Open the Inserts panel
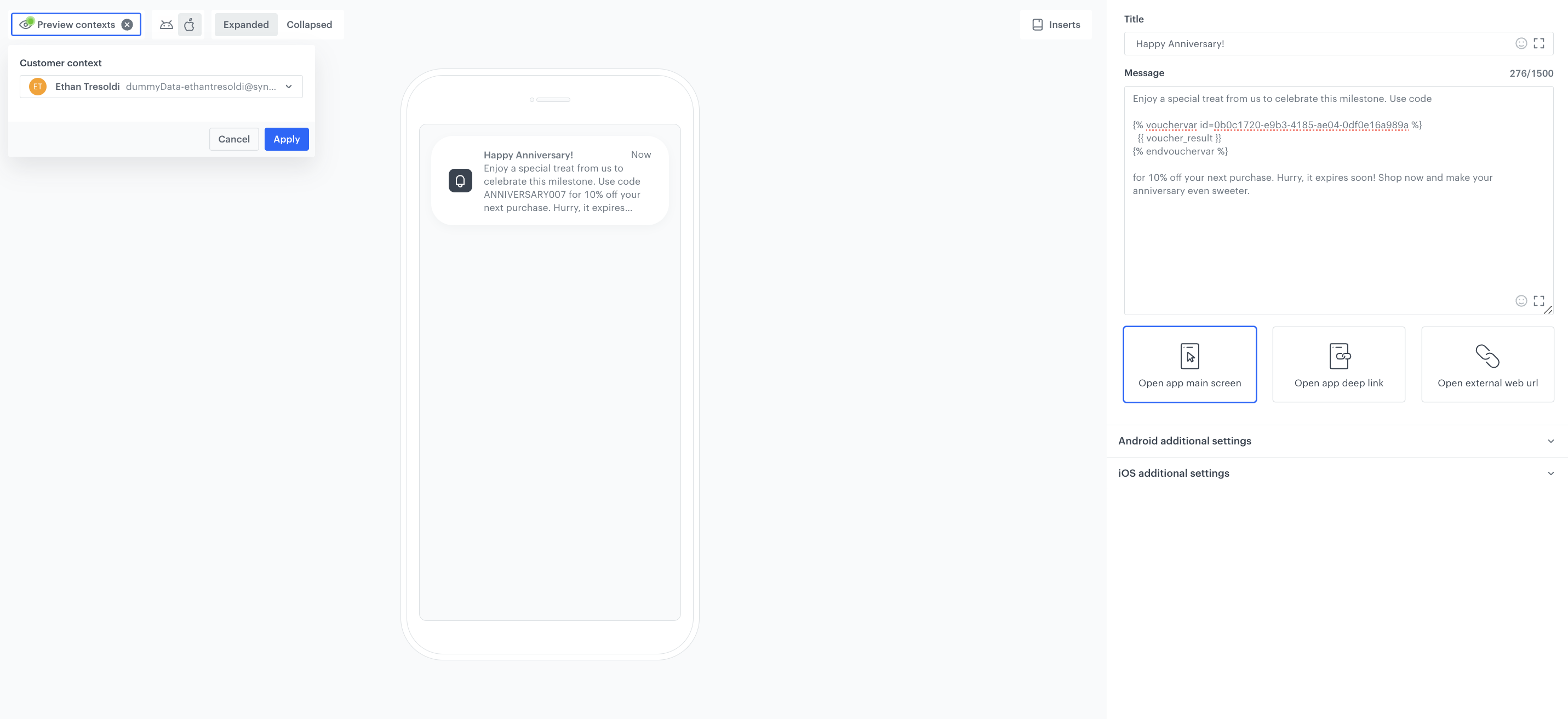1568x719 pixels. tap(1056, 24)
